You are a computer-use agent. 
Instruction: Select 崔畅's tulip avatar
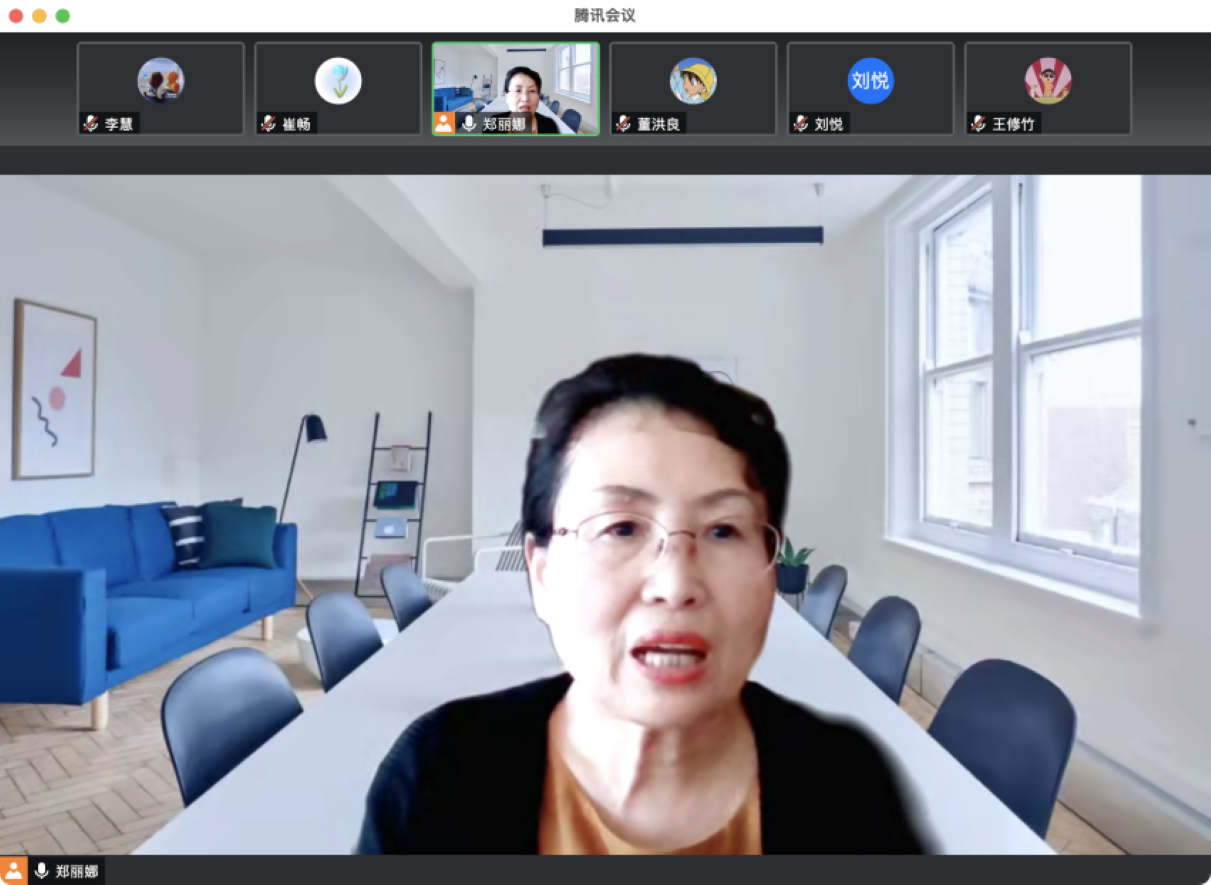(x=338, y=81)
